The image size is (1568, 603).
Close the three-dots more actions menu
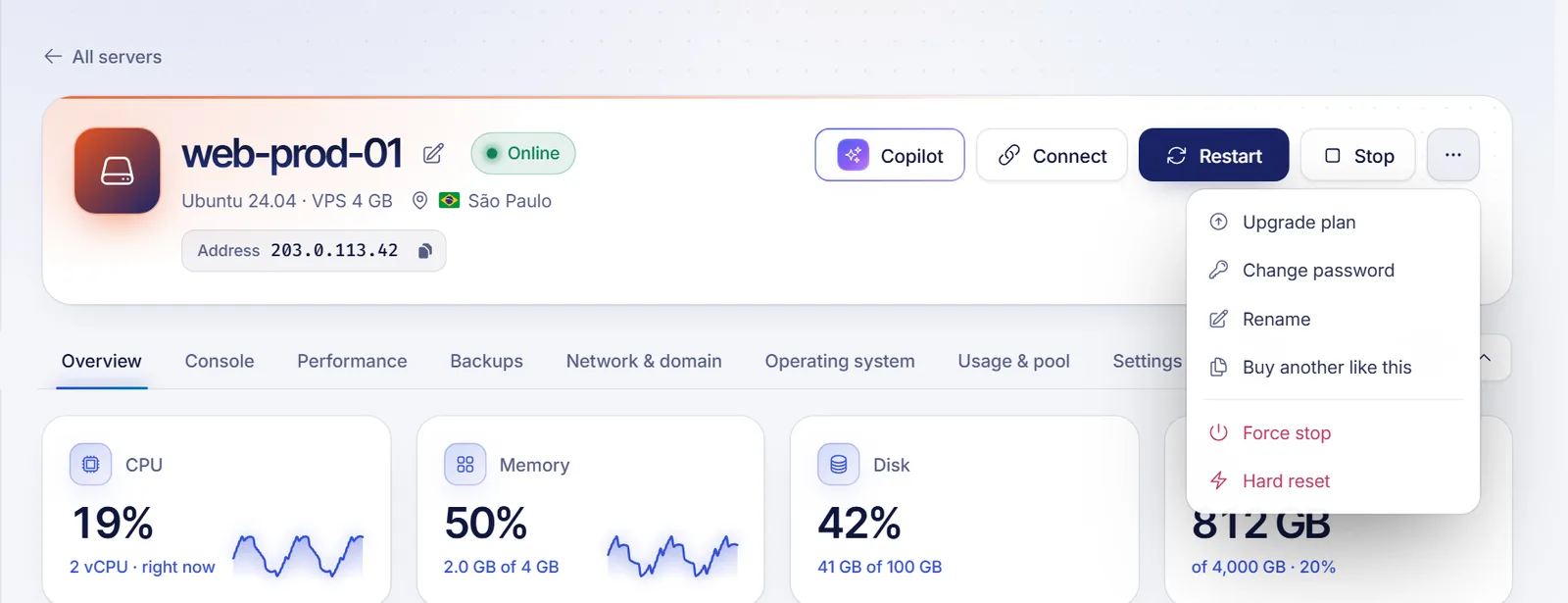pos(1453,155)
